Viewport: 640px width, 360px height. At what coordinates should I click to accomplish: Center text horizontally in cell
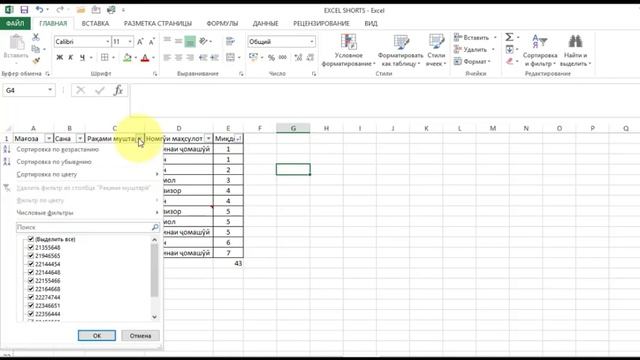tap(178, 58)
